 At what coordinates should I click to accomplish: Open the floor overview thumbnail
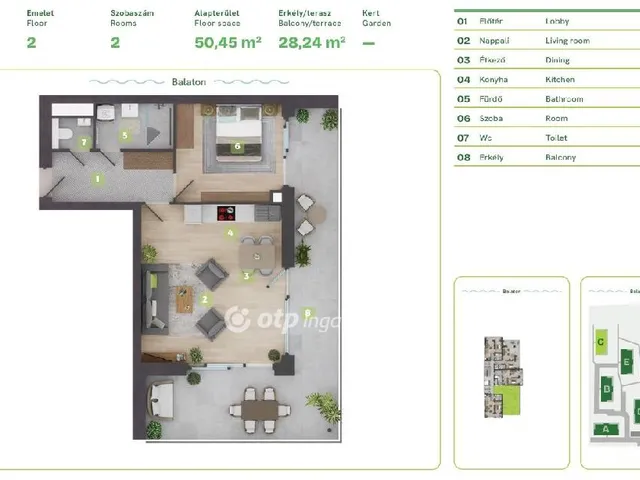click(510, 372)
